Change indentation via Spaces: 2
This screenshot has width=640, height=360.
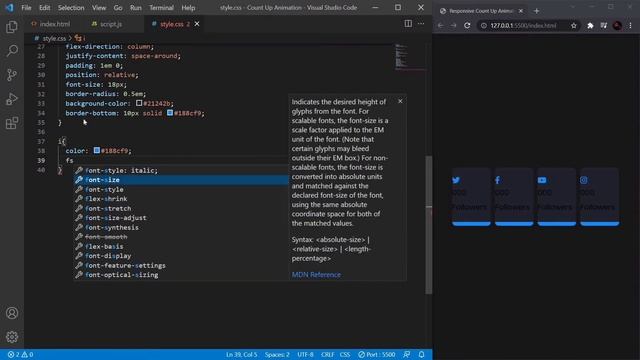pyautogui.click(x=277, y=354)
